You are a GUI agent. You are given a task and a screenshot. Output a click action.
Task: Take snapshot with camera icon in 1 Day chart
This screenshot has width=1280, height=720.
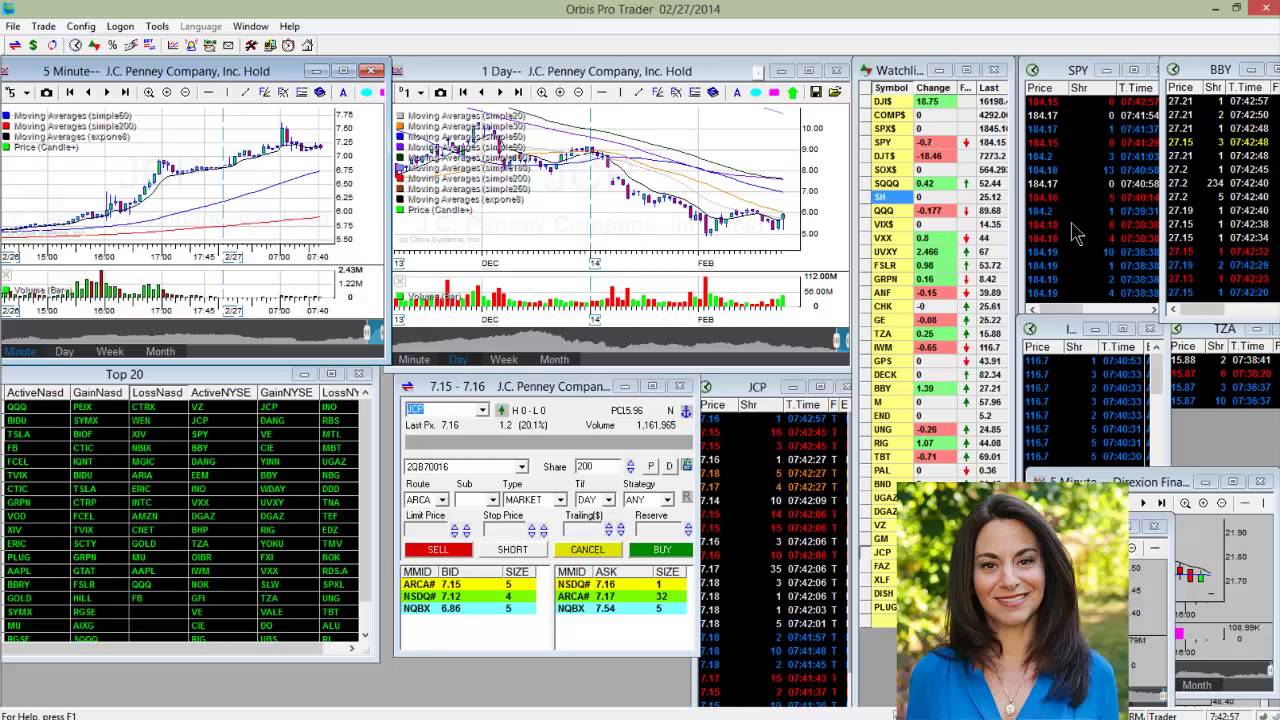[x=440, y=92]
